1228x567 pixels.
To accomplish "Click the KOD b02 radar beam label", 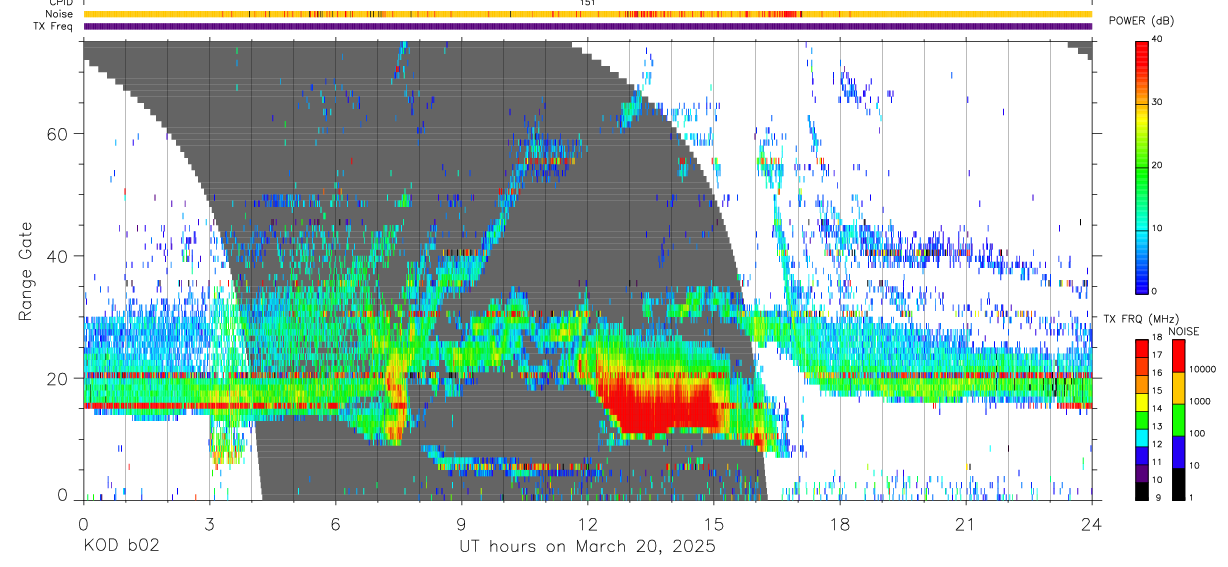I will (121, 547).
